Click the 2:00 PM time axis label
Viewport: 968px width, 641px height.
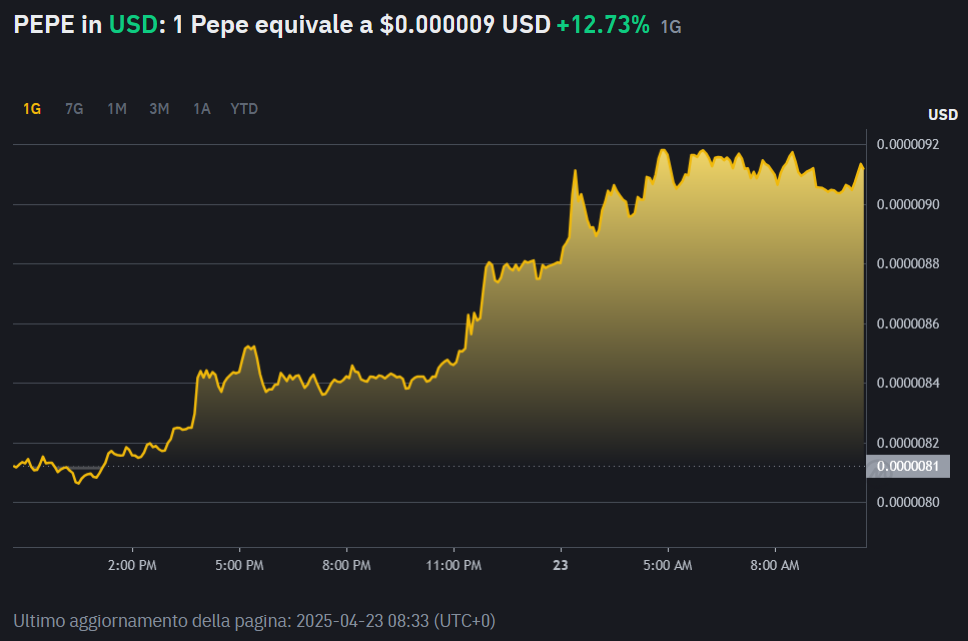132,565
